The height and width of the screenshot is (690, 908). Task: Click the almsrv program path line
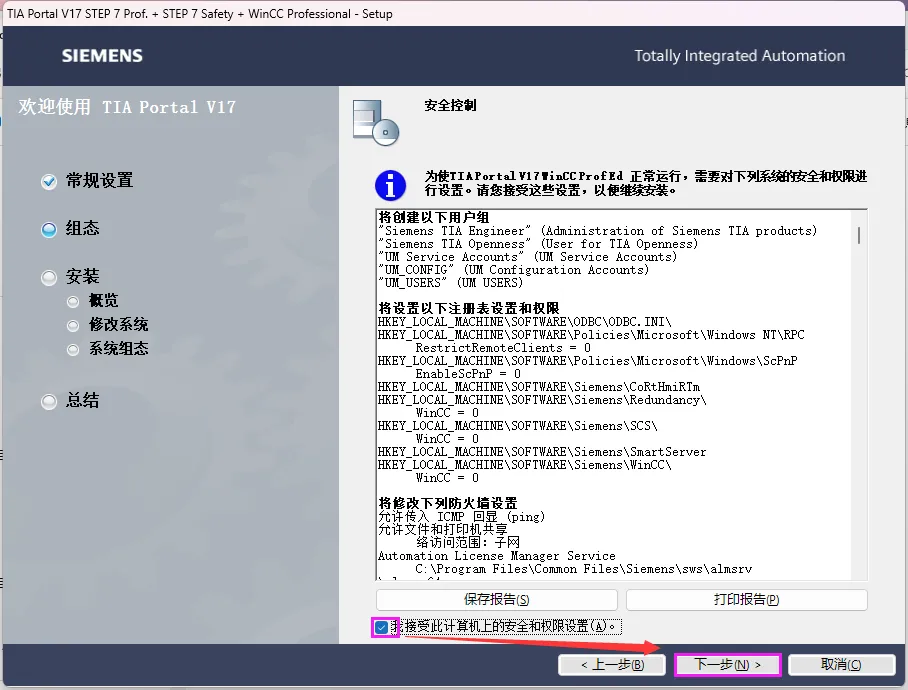[x=584, y=570]
